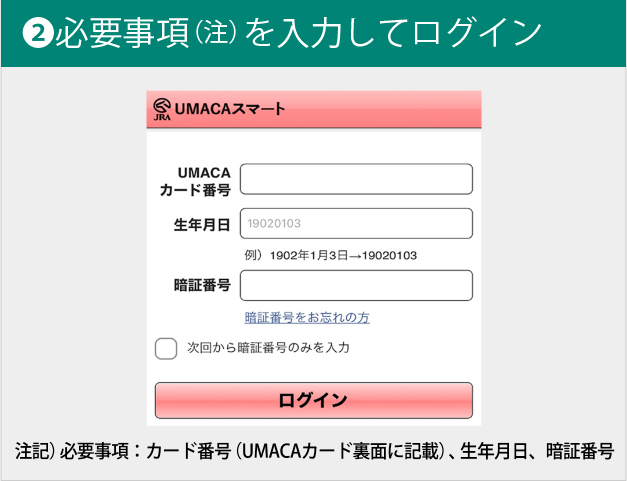Viewport: 627px width, 481px height.
Task: Click the 生年月日 field label
Action: pyautogui.click(x=202, y=224)
